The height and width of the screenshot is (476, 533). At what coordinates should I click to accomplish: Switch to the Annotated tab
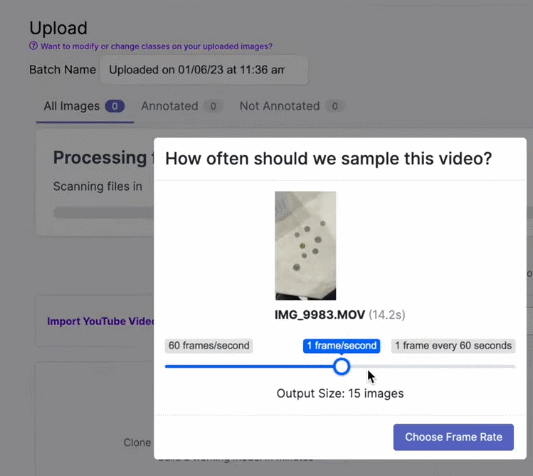point(182,106)
